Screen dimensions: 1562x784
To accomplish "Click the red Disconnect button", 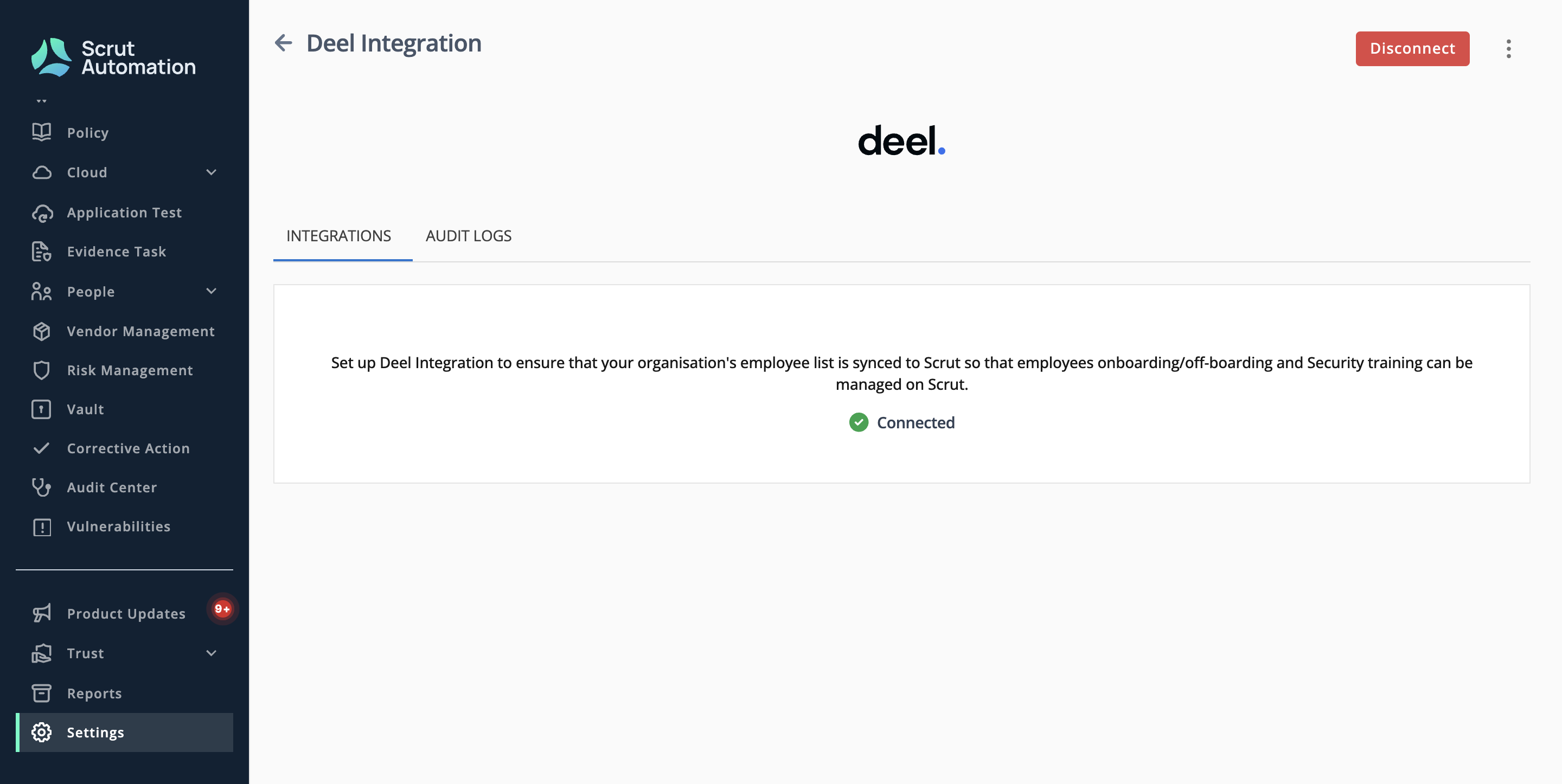I will tap(1412, 48).
